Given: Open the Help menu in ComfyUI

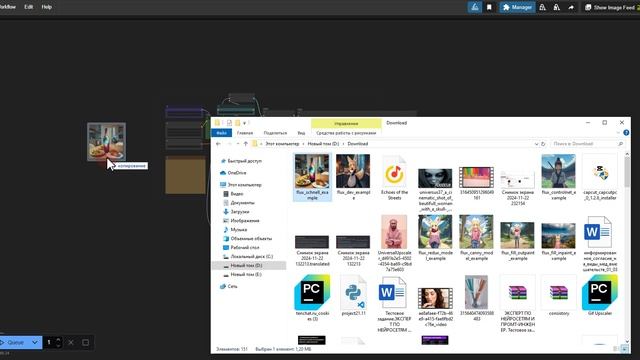Looking at the screenshot, I should click(47, 7).
